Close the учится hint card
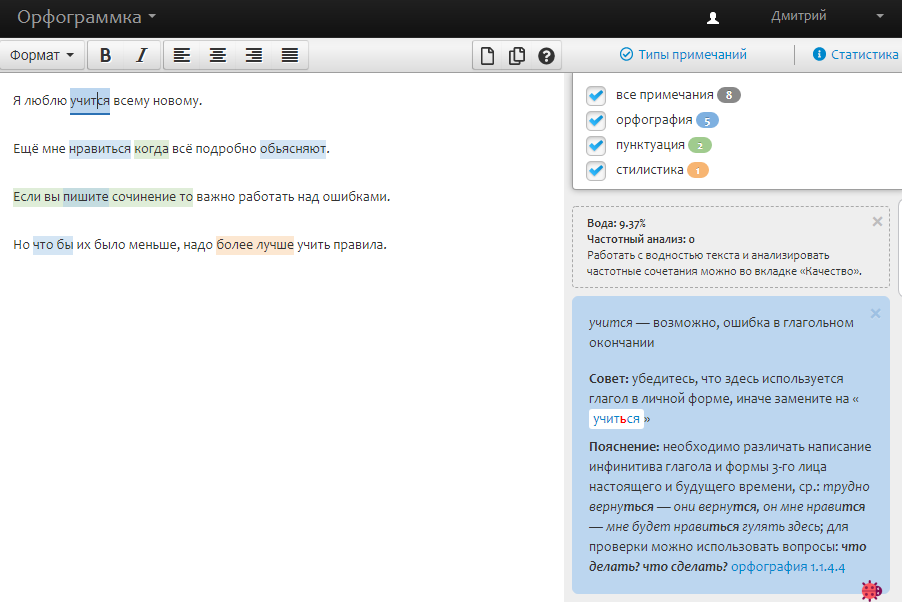The image size is (902, 602). click(x=876, y=313)
